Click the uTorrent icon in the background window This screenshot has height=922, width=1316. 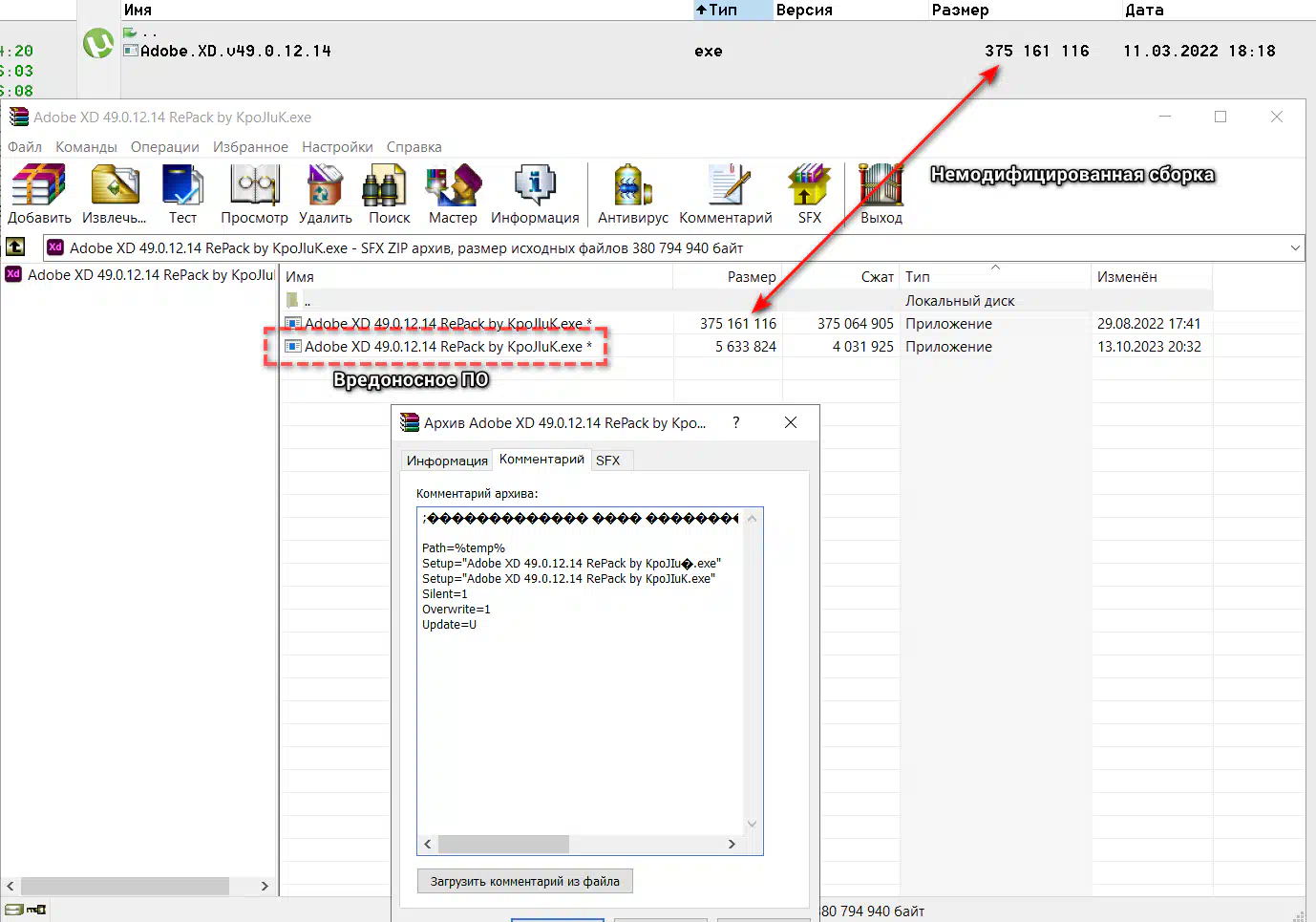97,42
